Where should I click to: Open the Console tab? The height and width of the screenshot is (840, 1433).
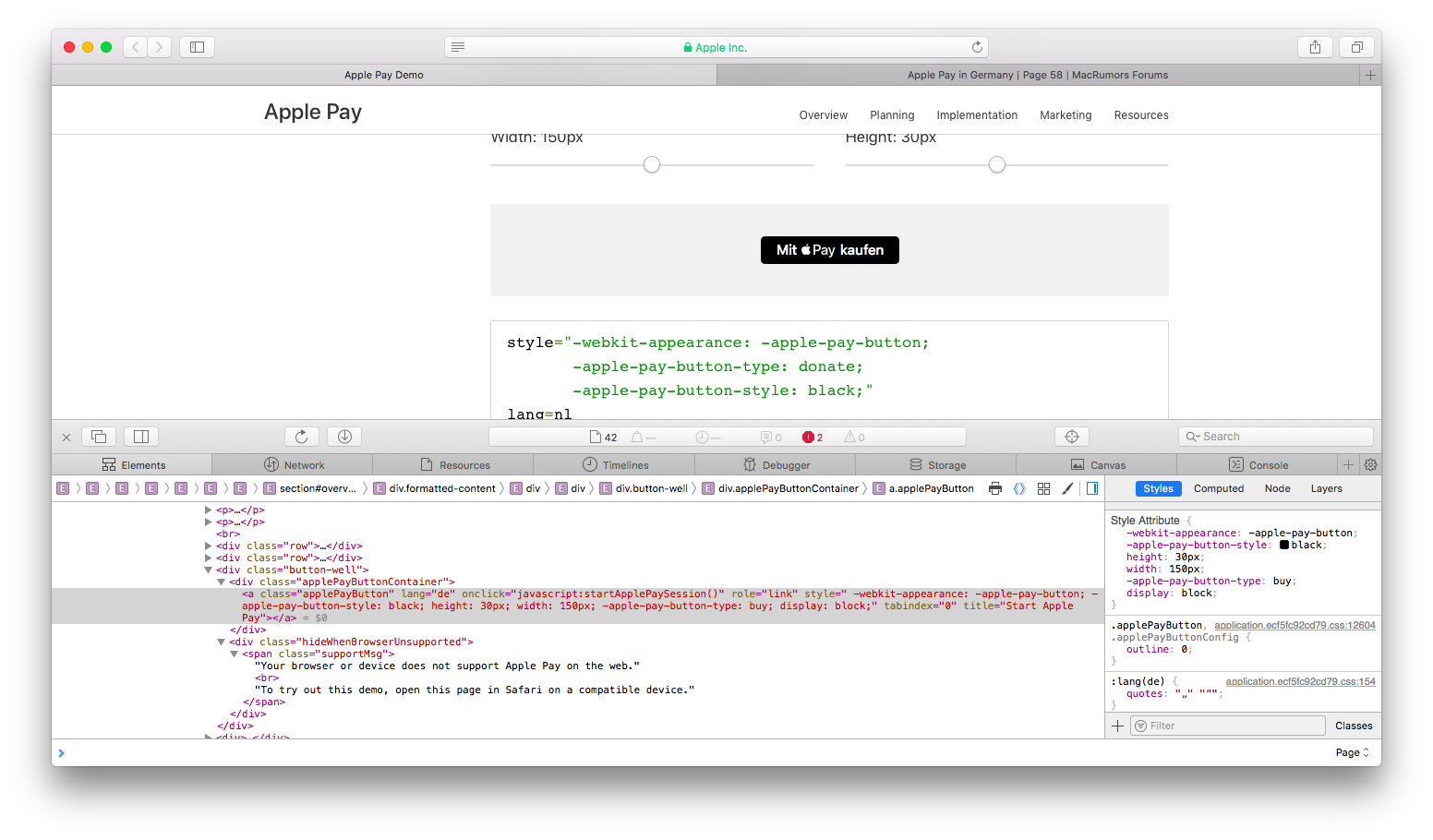1257,464
